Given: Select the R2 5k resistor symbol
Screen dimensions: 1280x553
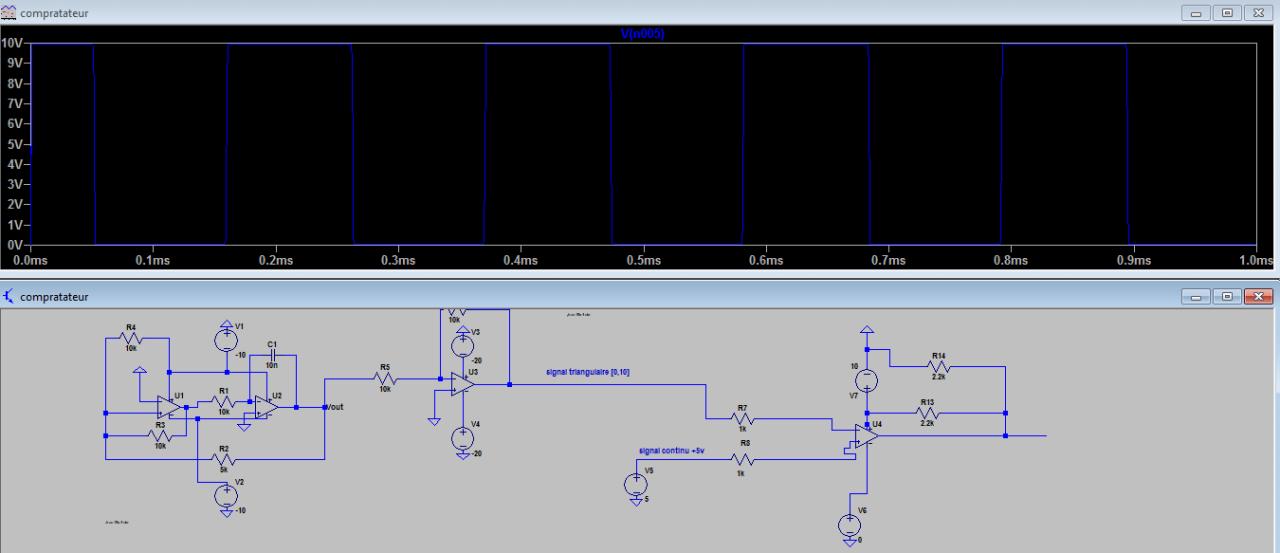Looking at the screenshot, I should [x=224, y=459].
